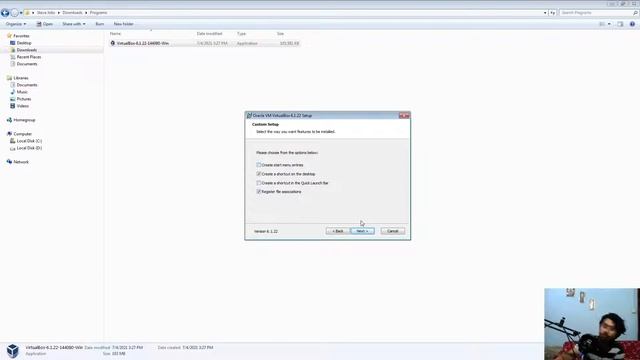Select Computer in the navigation pane

pyautogui.click(x=22, y=134)
